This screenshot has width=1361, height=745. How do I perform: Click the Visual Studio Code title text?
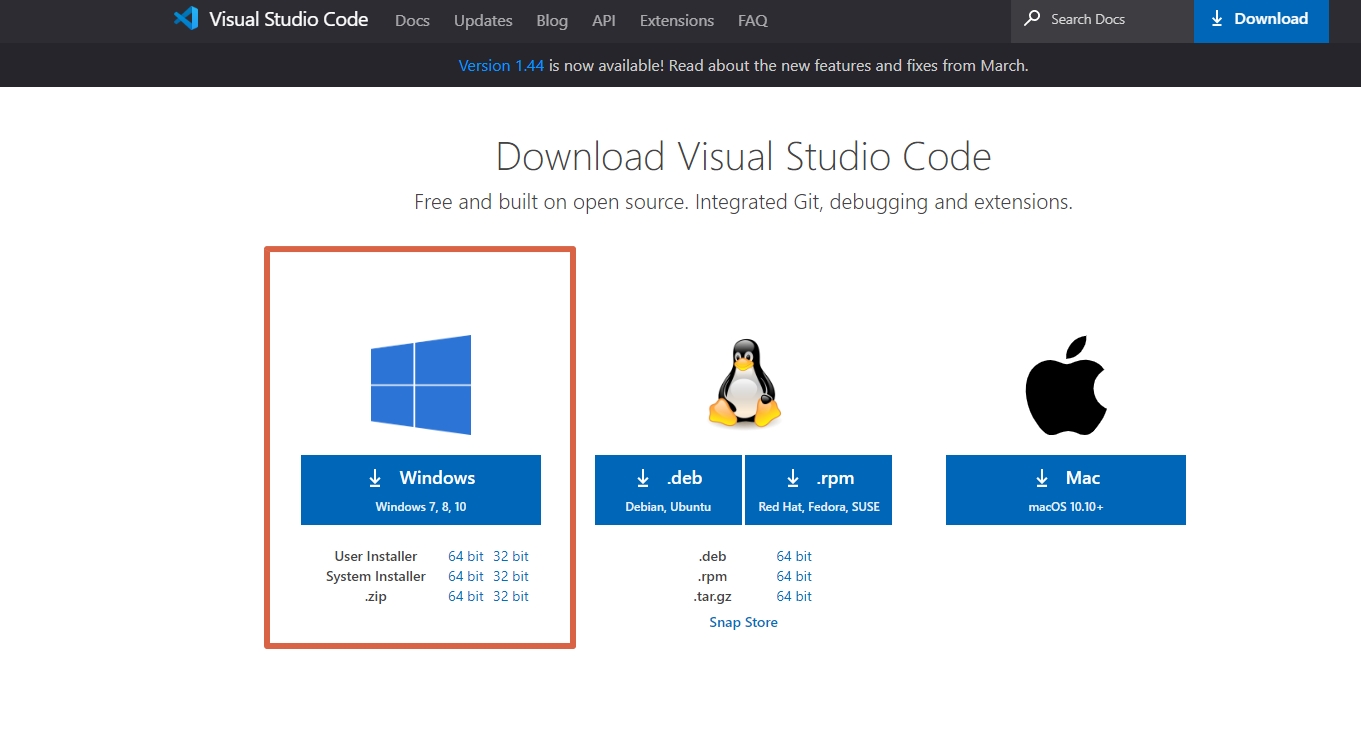tap(288, 19)
